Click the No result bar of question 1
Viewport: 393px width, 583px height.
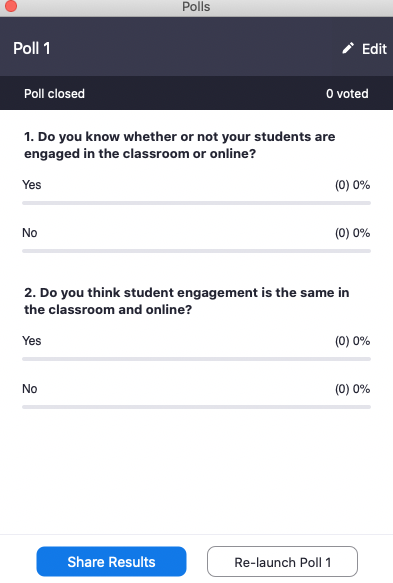(x=196, y=251)
